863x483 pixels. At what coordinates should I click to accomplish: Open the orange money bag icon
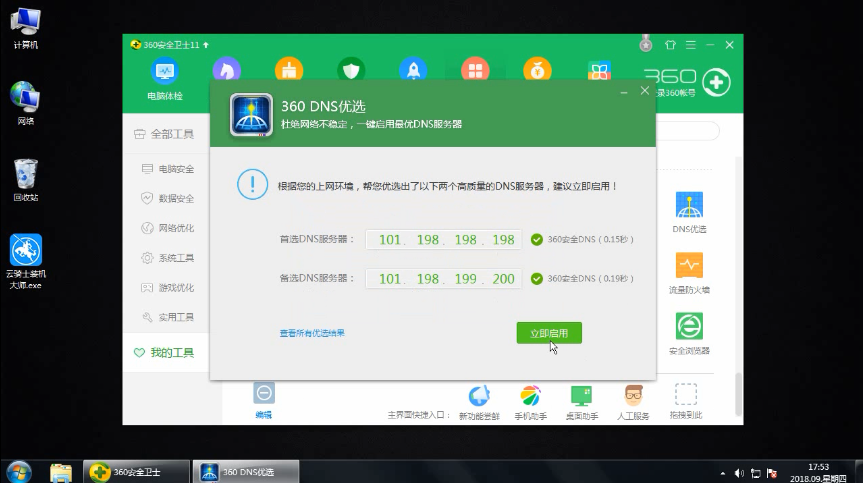pyautogui.click(x=538, y=70)
